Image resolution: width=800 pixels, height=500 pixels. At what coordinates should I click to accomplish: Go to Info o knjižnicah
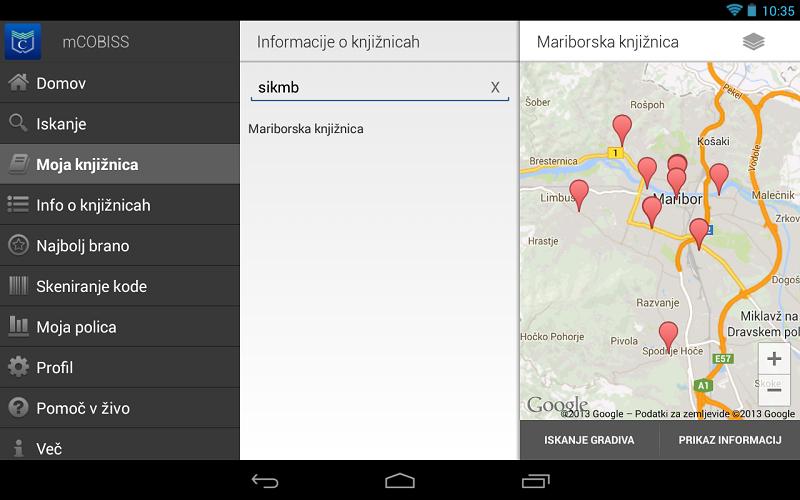coord(120,205)
